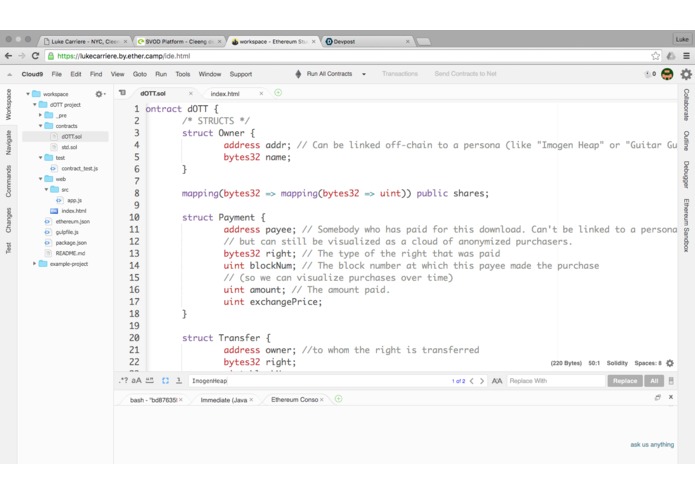Screen dimensions: 695x494
Task: Open IDE preferences gear at top right
Action: [x=686, y=74]
